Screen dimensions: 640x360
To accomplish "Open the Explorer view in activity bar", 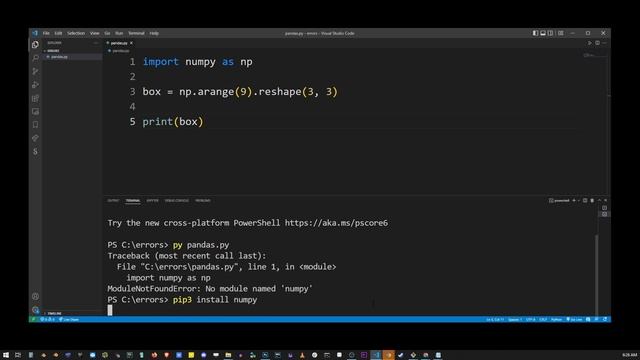I will tap(36, 45).
